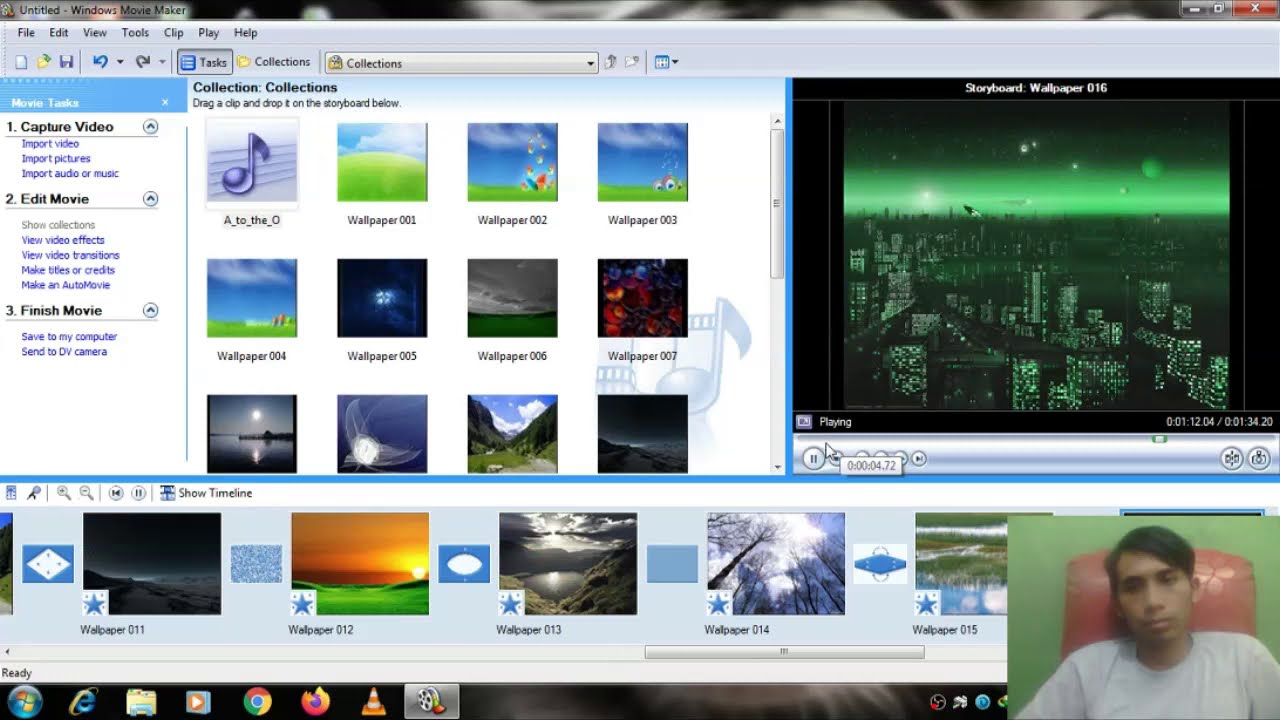Open View video transitions
The height and width of the screenshot is (720, 1280).
(x=70, y=255)
